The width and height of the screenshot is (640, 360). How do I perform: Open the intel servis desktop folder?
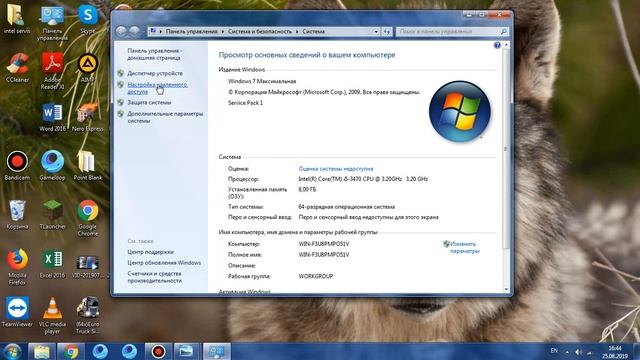17,19
